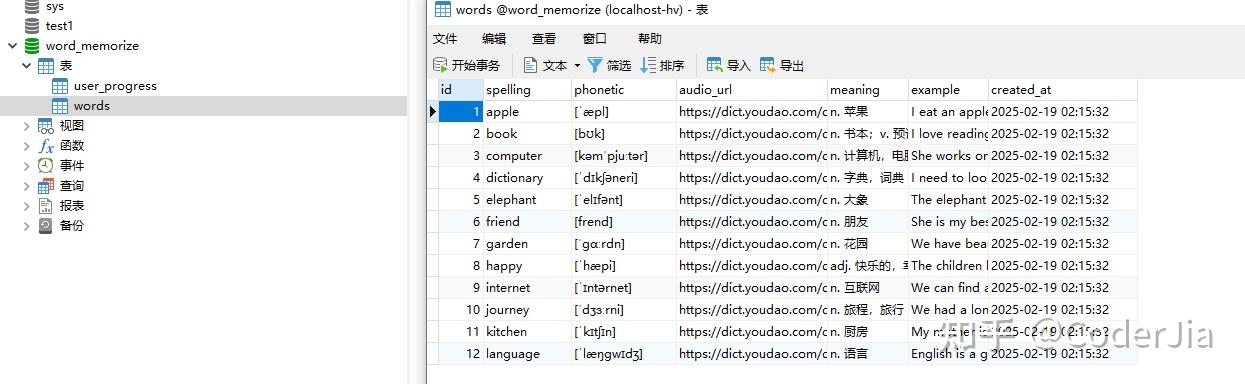Collapse the 表 tables node
1245x384 pixels.
27,66
